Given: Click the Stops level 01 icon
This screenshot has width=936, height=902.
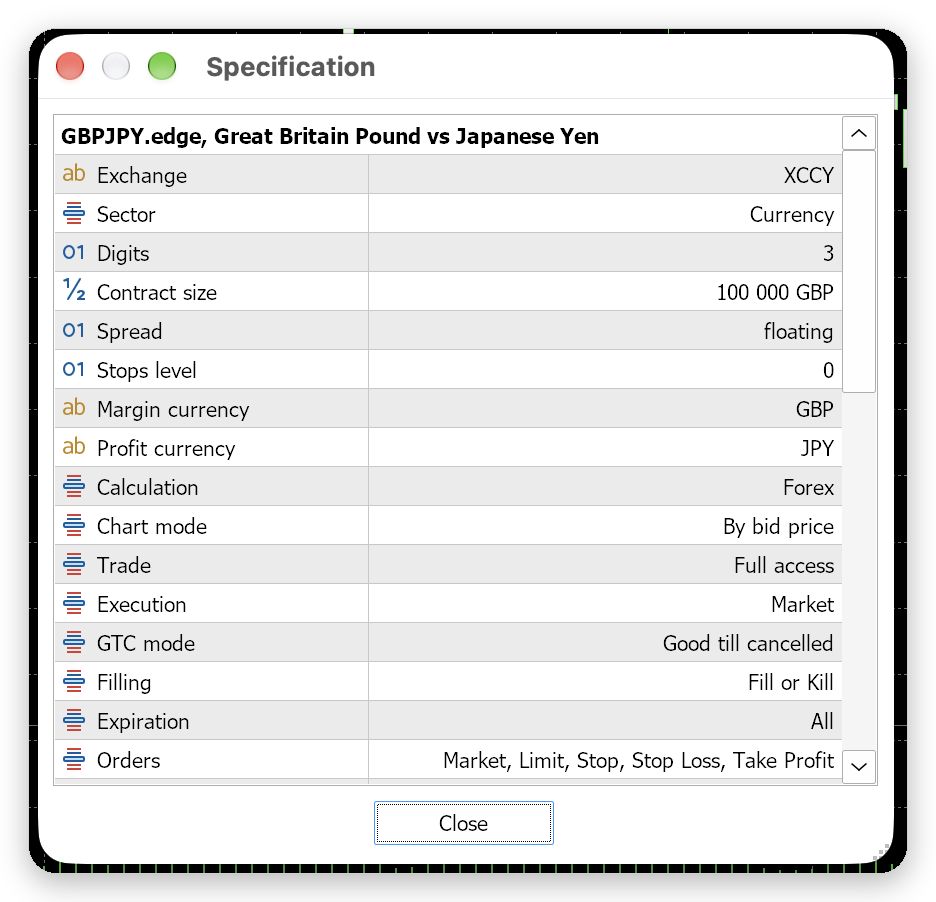Looking at the screenshot, I should coord(74,370).
